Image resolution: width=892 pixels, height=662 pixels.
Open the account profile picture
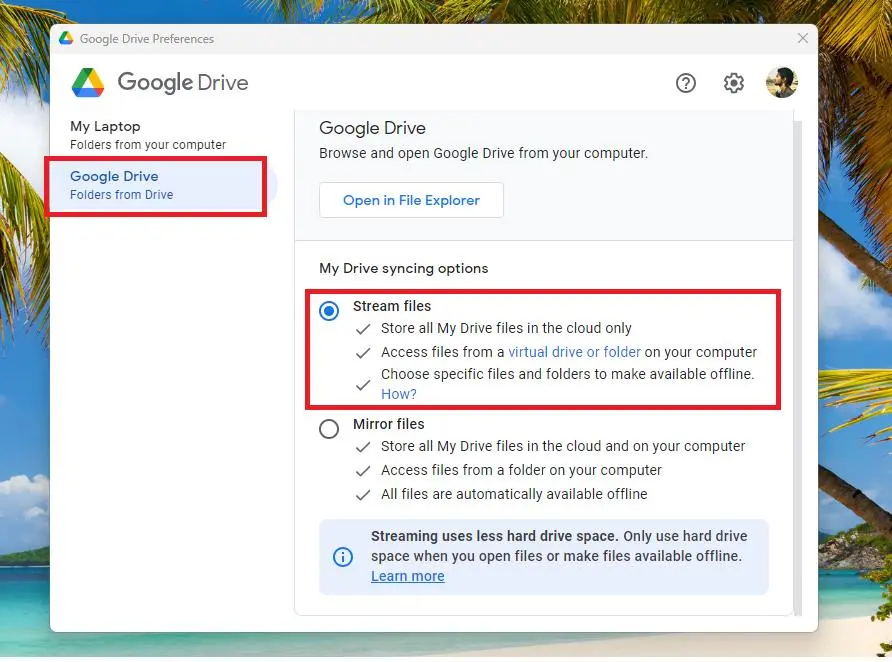coord(782,82)
